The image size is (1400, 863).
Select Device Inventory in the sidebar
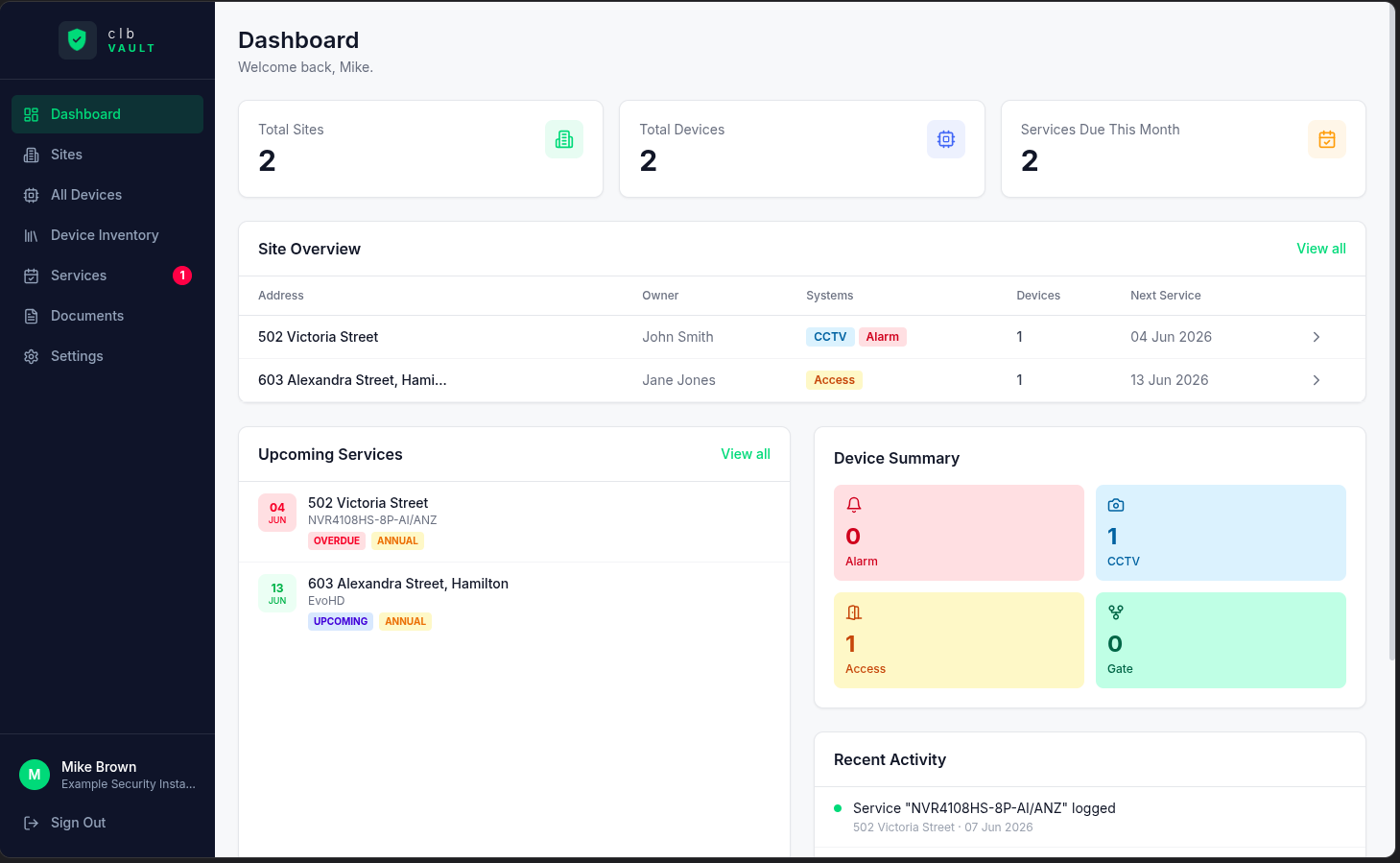tap(107, 235)
